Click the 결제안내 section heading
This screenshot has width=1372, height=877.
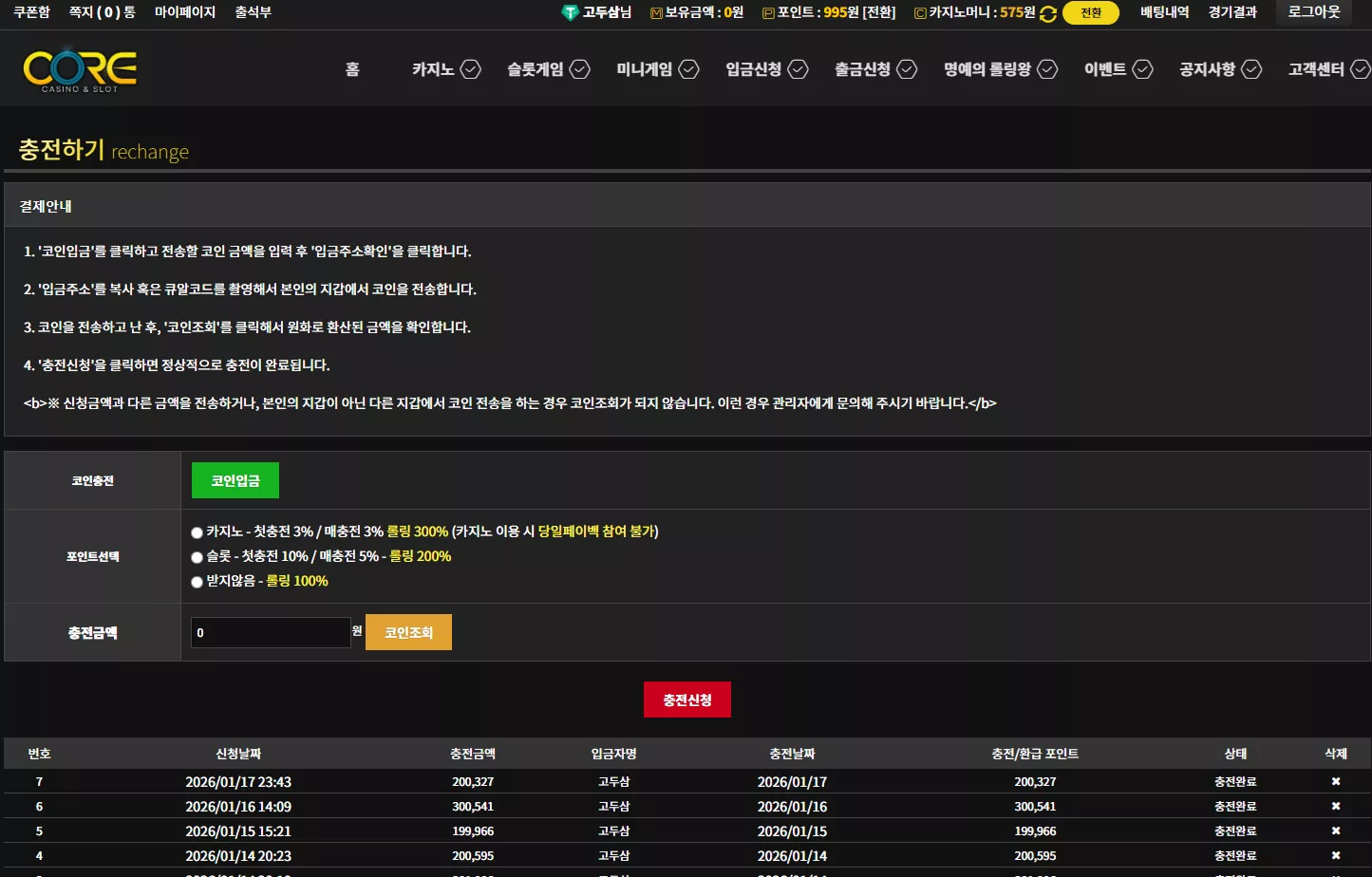point(46,206)
